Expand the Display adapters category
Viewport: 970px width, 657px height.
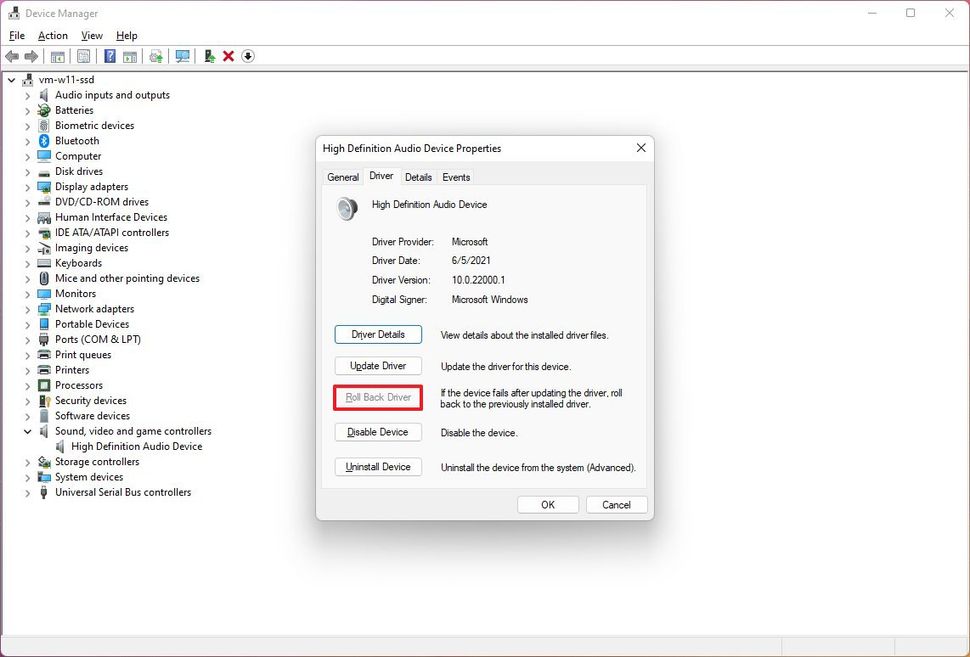click(x=27, y=186)
